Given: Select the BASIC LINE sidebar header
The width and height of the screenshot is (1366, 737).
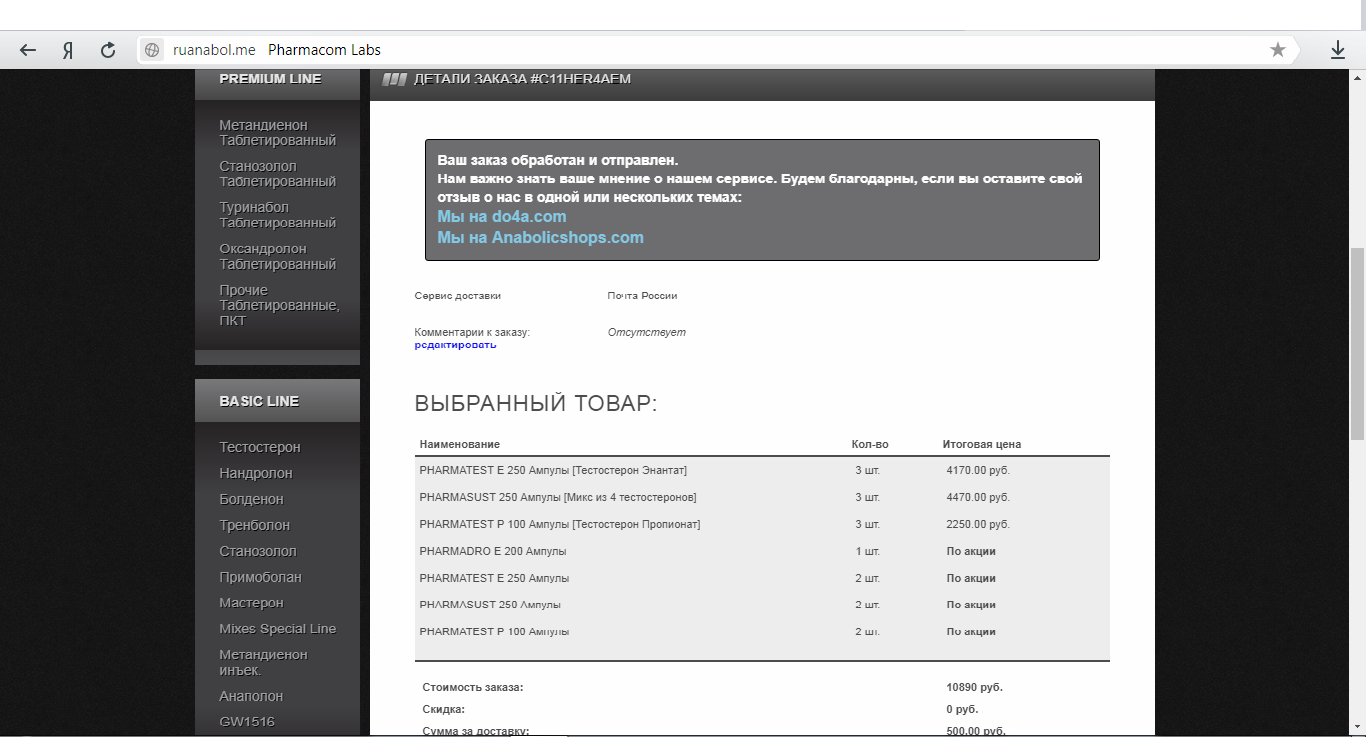Looking at the screenshot, I should coord(259,401).
